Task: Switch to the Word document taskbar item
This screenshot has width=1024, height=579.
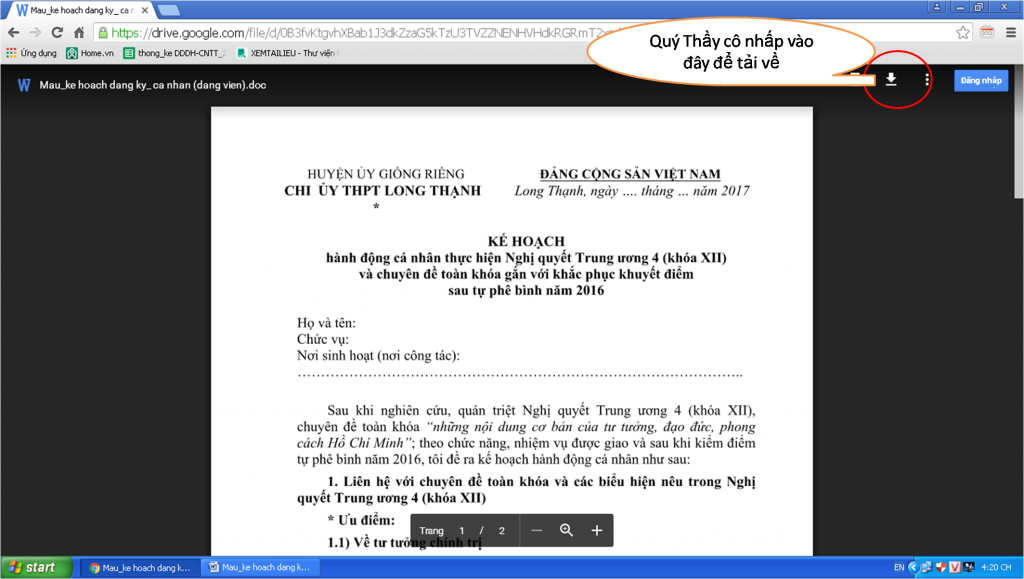Action: 258,567
